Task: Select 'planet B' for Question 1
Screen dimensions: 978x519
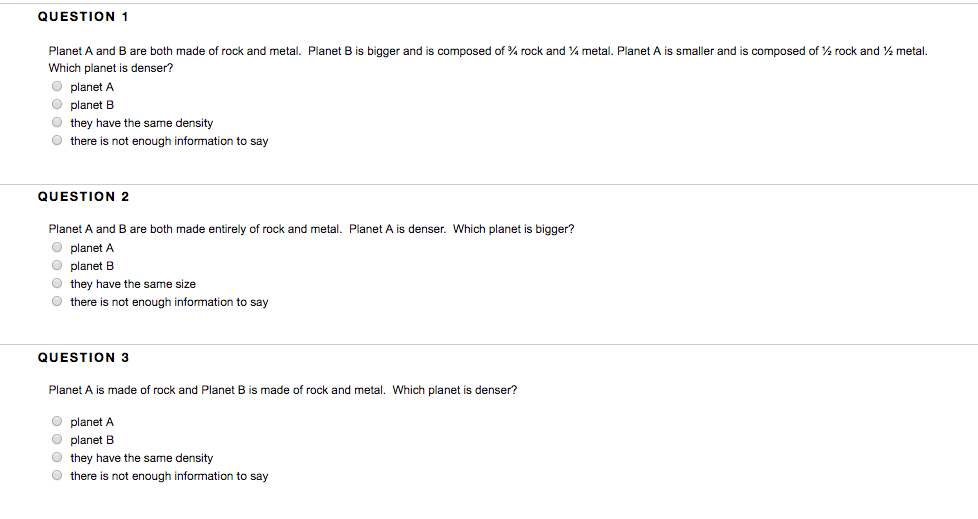Action: (x=57, y=104)
